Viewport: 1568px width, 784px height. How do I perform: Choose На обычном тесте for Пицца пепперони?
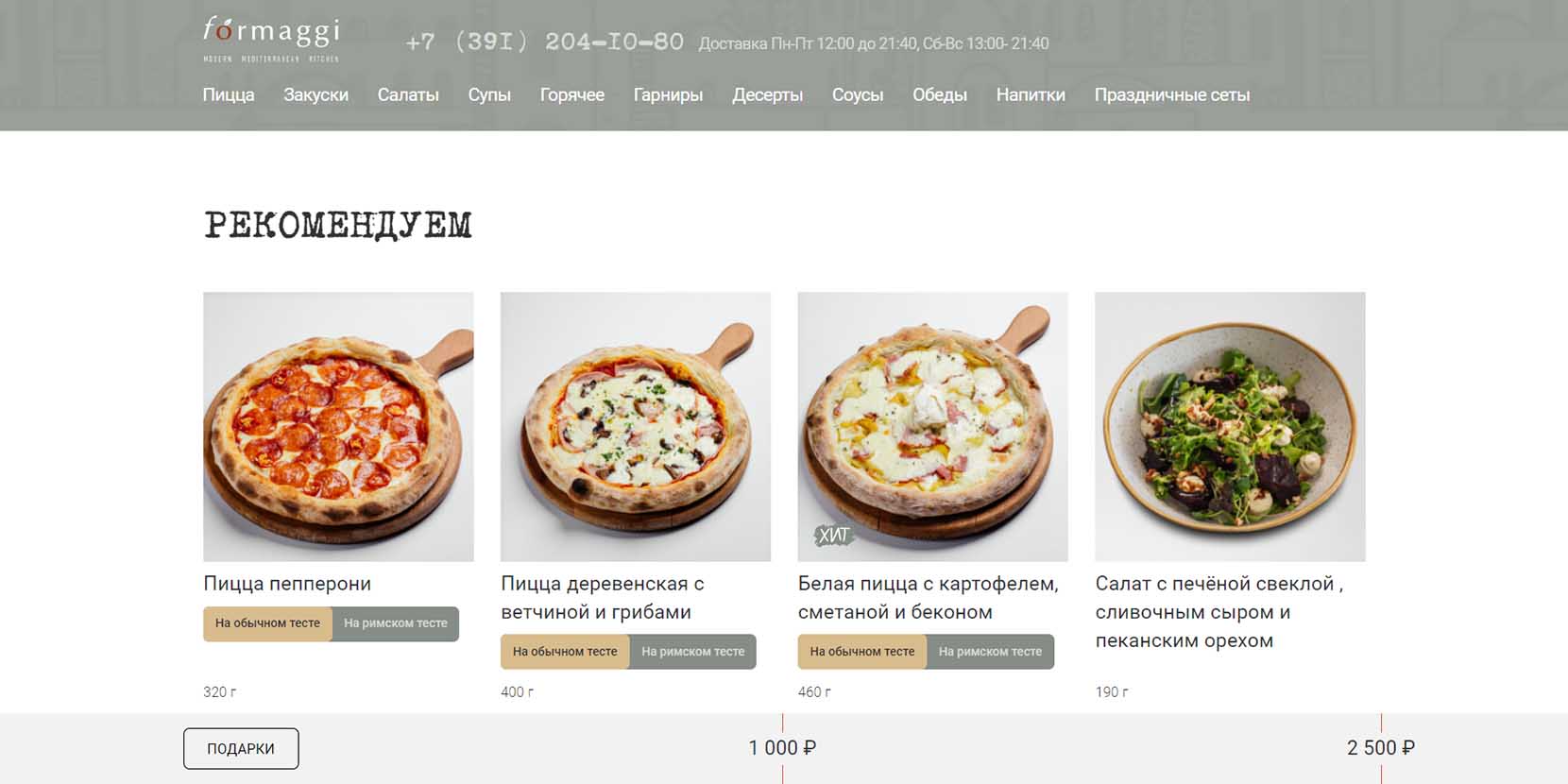pyautogui.click(x=267, y=623)
